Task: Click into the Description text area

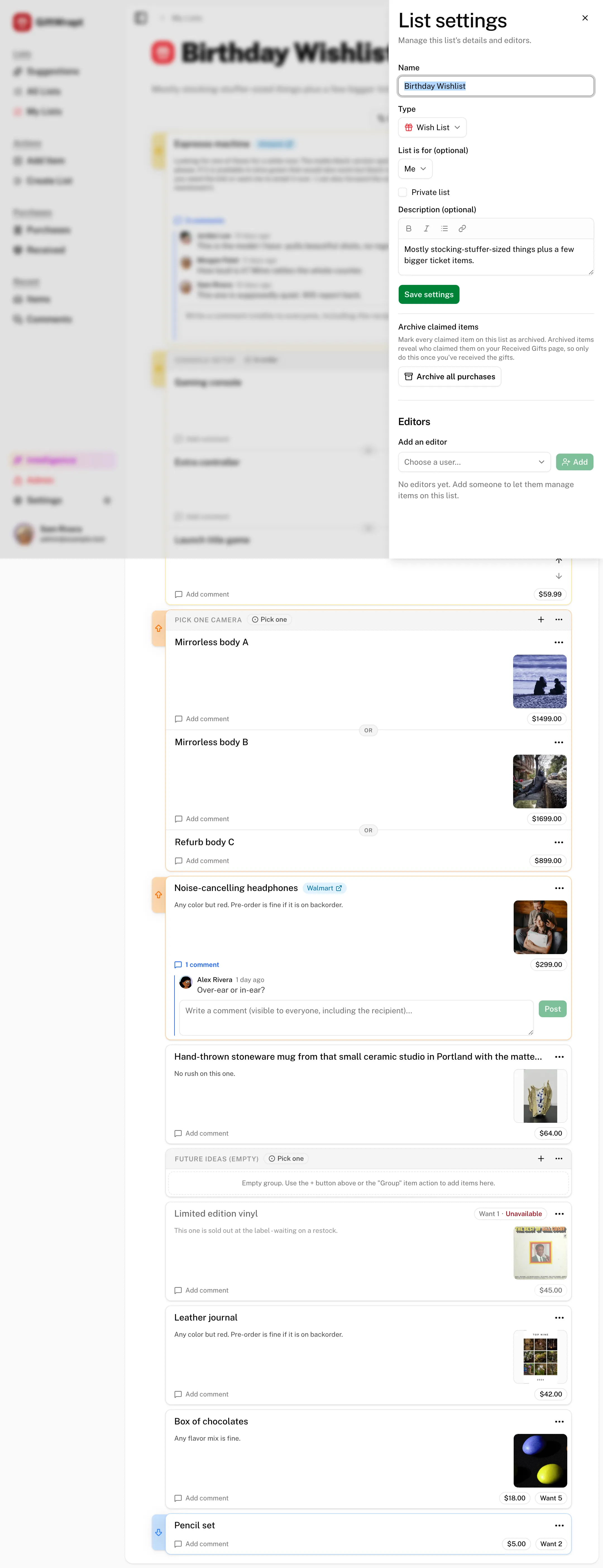Action: pos(496,256)
